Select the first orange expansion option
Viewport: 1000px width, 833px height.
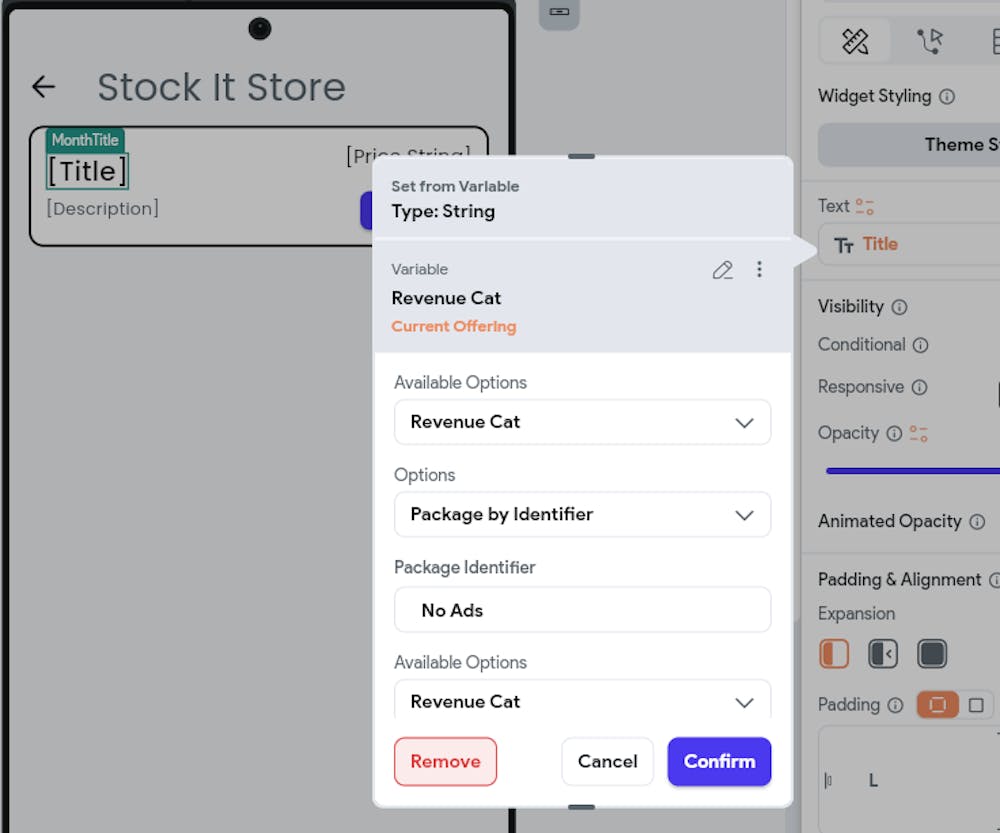834,654
